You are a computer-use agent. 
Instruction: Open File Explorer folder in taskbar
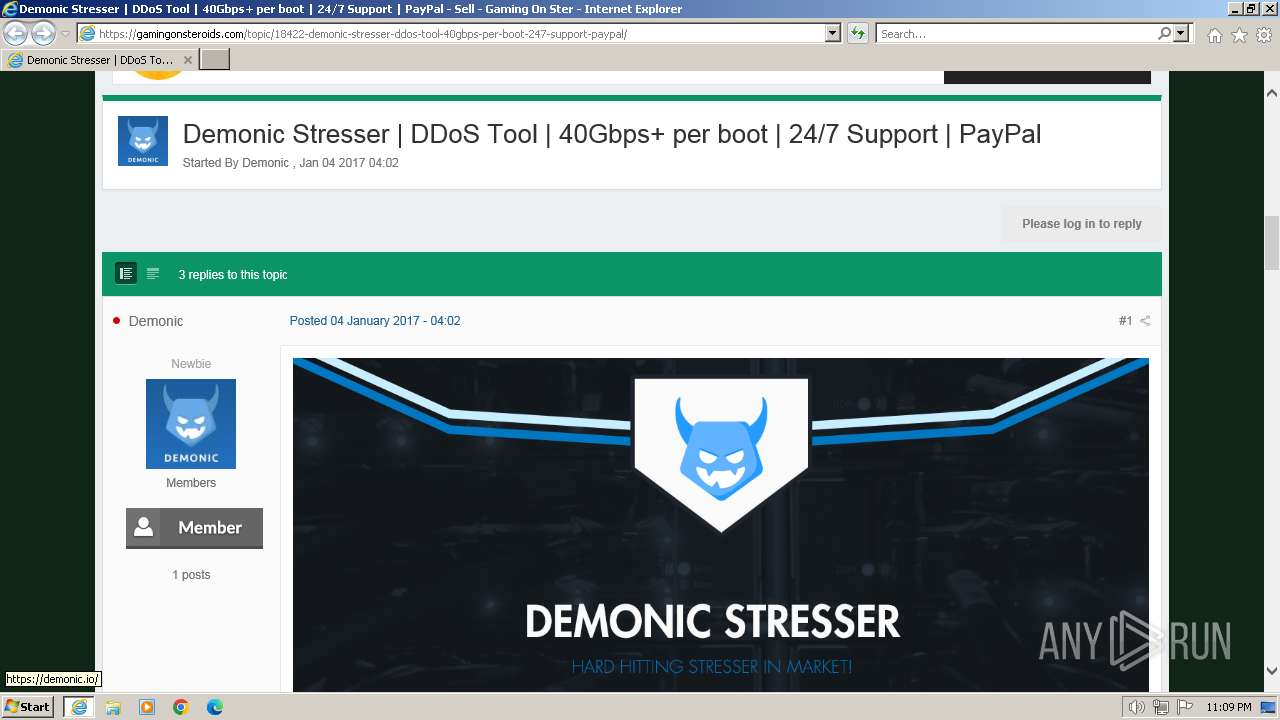113,707
